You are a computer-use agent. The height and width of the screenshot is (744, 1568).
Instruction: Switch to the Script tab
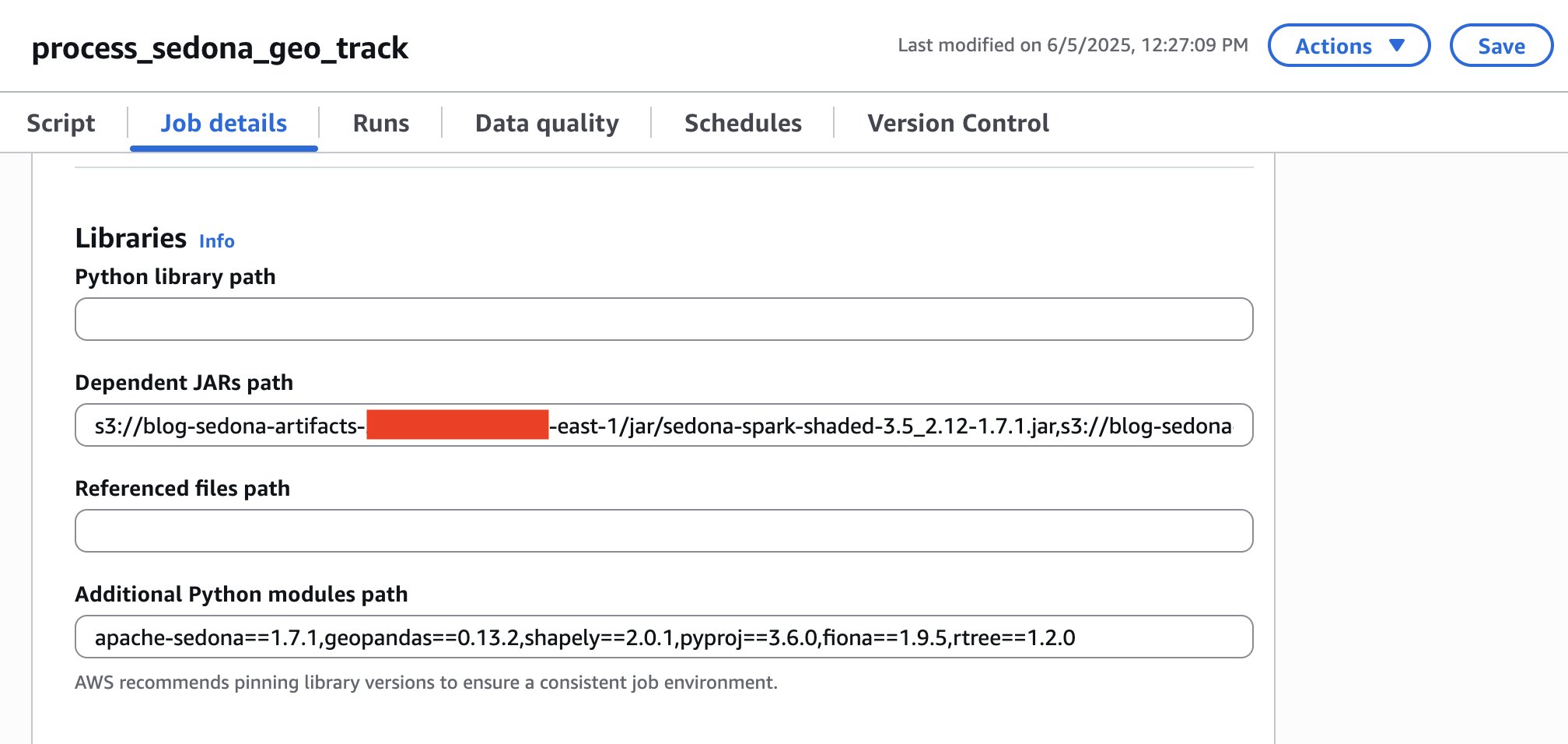(61, 122)
